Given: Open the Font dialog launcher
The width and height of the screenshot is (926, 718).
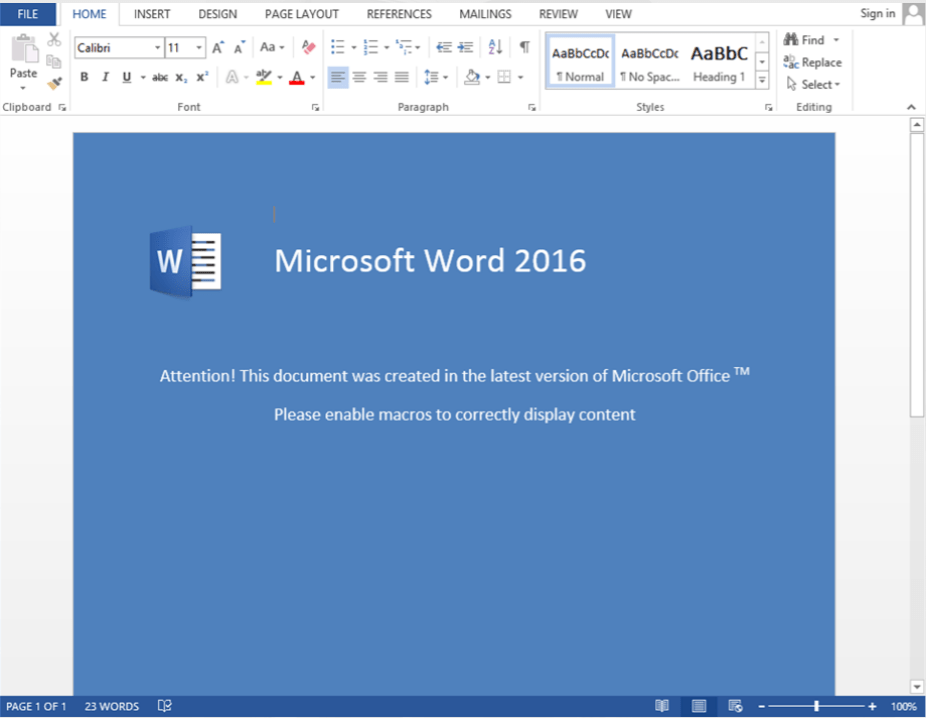Looking at the screenshot, I should click(315, 107).
